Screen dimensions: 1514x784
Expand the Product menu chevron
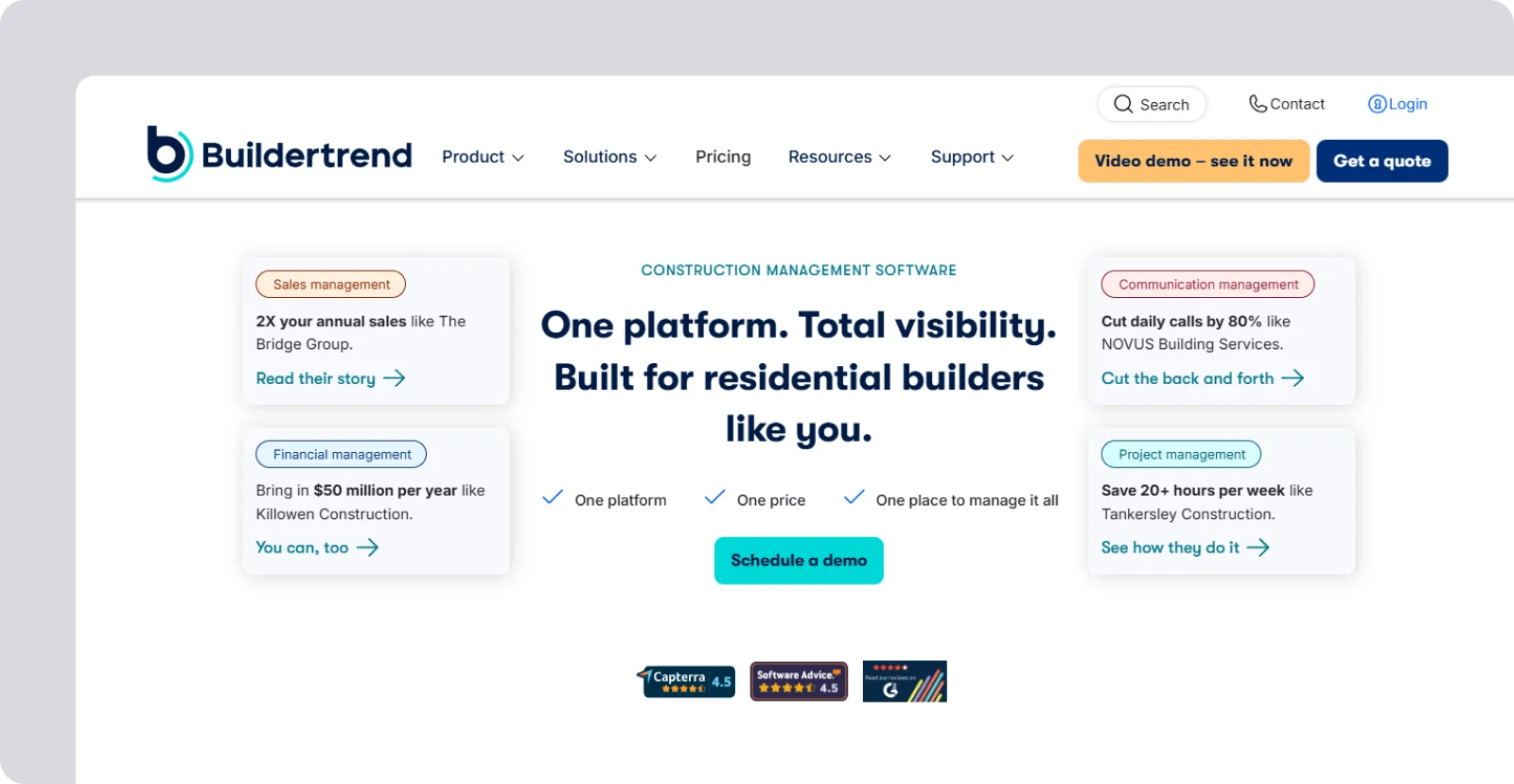[519, 158]
